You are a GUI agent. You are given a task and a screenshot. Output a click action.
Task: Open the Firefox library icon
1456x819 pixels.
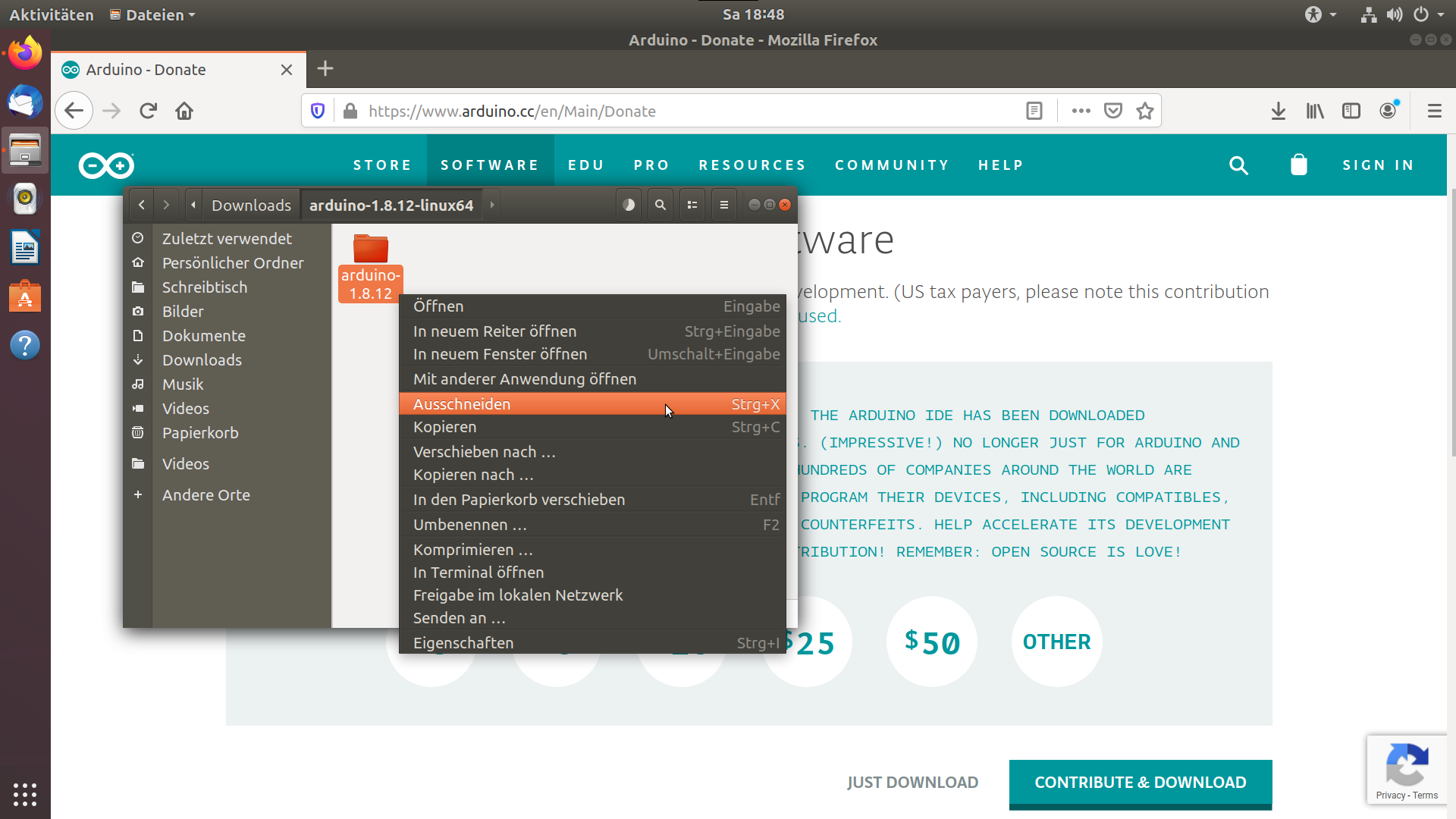pos(1315,111)
